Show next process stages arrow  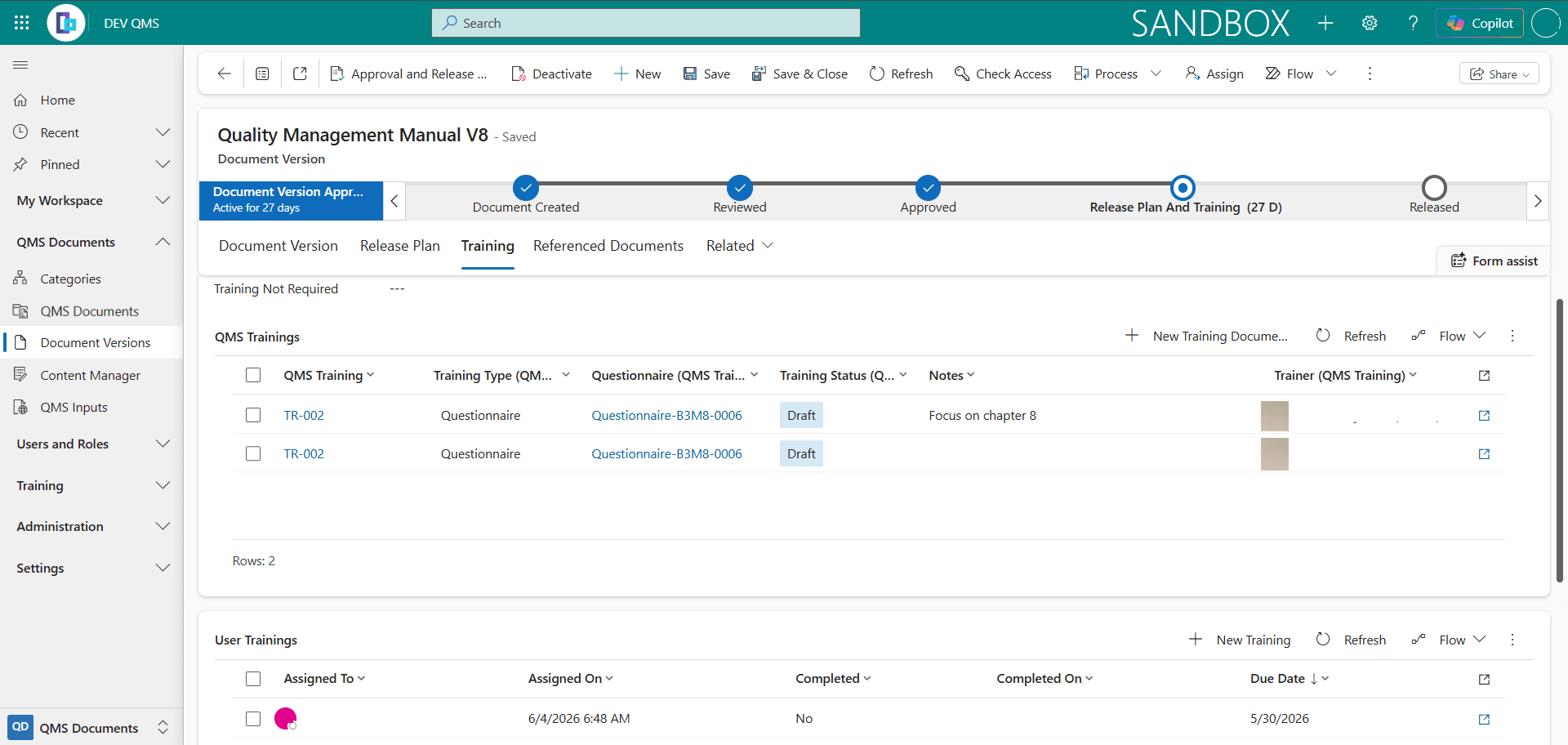(x=1538, y=201)
